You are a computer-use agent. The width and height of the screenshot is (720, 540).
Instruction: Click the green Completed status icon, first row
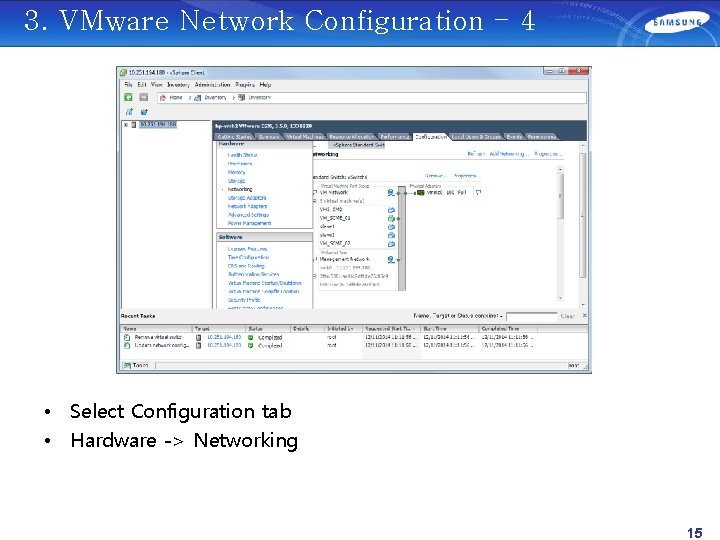click(251, 337)
